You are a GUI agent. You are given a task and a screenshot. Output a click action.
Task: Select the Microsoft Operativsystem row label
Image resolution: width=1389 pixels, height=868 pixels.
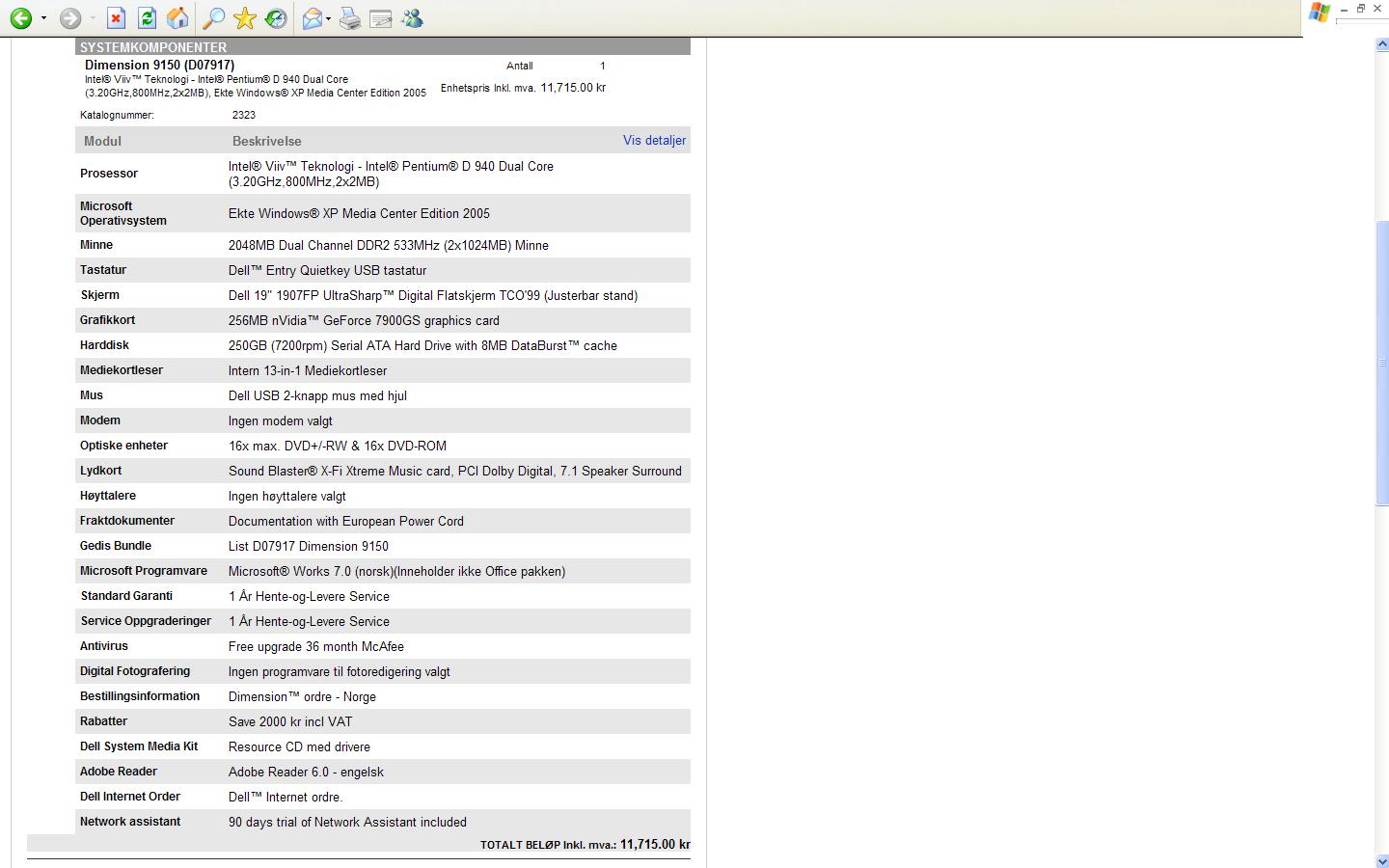click(123, 213)
